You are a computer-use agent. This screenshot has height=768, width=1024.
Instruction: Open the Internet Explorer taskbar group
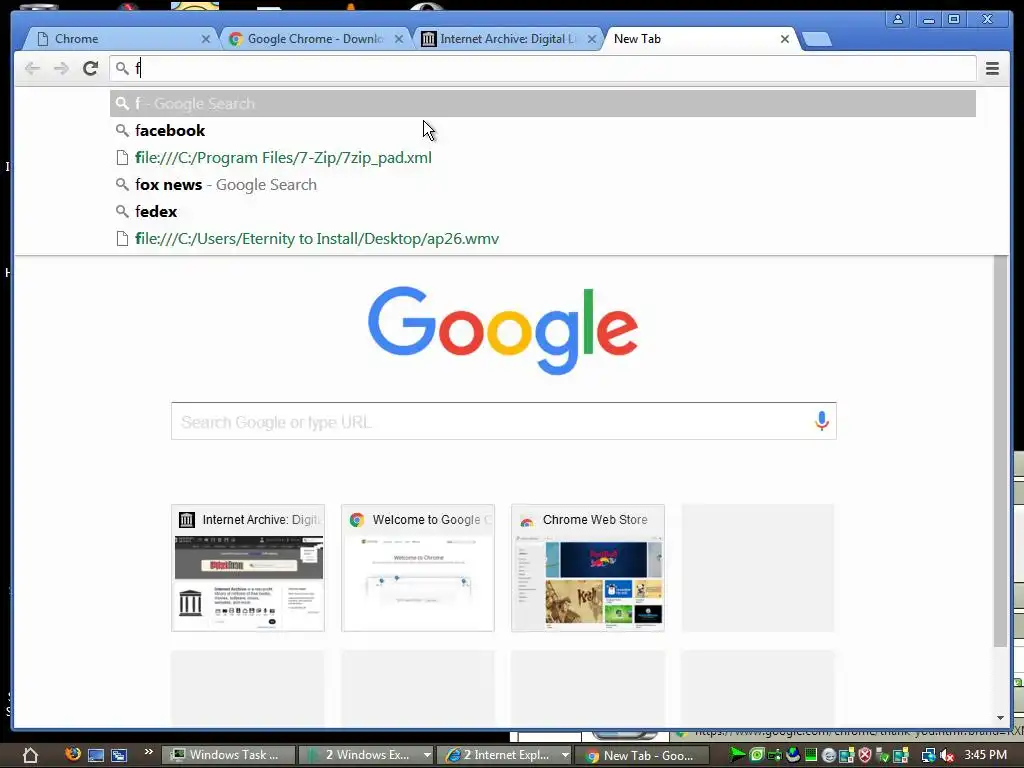500,755
